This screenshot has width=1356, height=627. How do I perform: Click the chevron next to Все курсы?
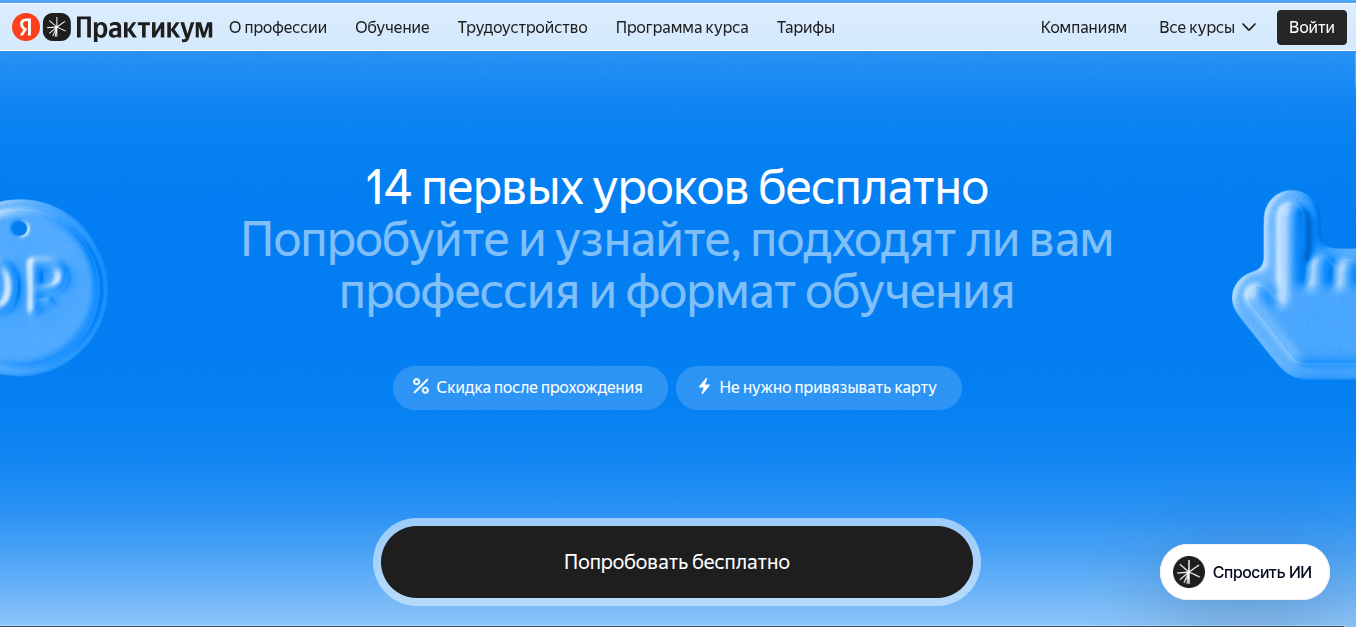pos(1248,28)
